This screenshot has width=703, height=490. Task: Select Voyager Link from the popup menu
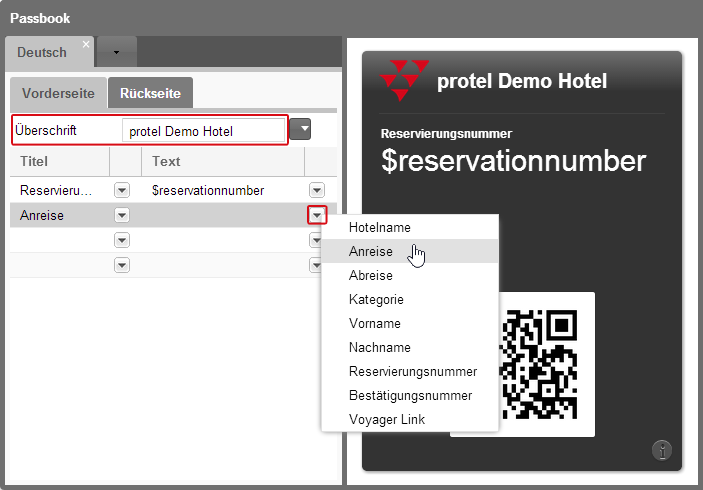coord(410,419)
